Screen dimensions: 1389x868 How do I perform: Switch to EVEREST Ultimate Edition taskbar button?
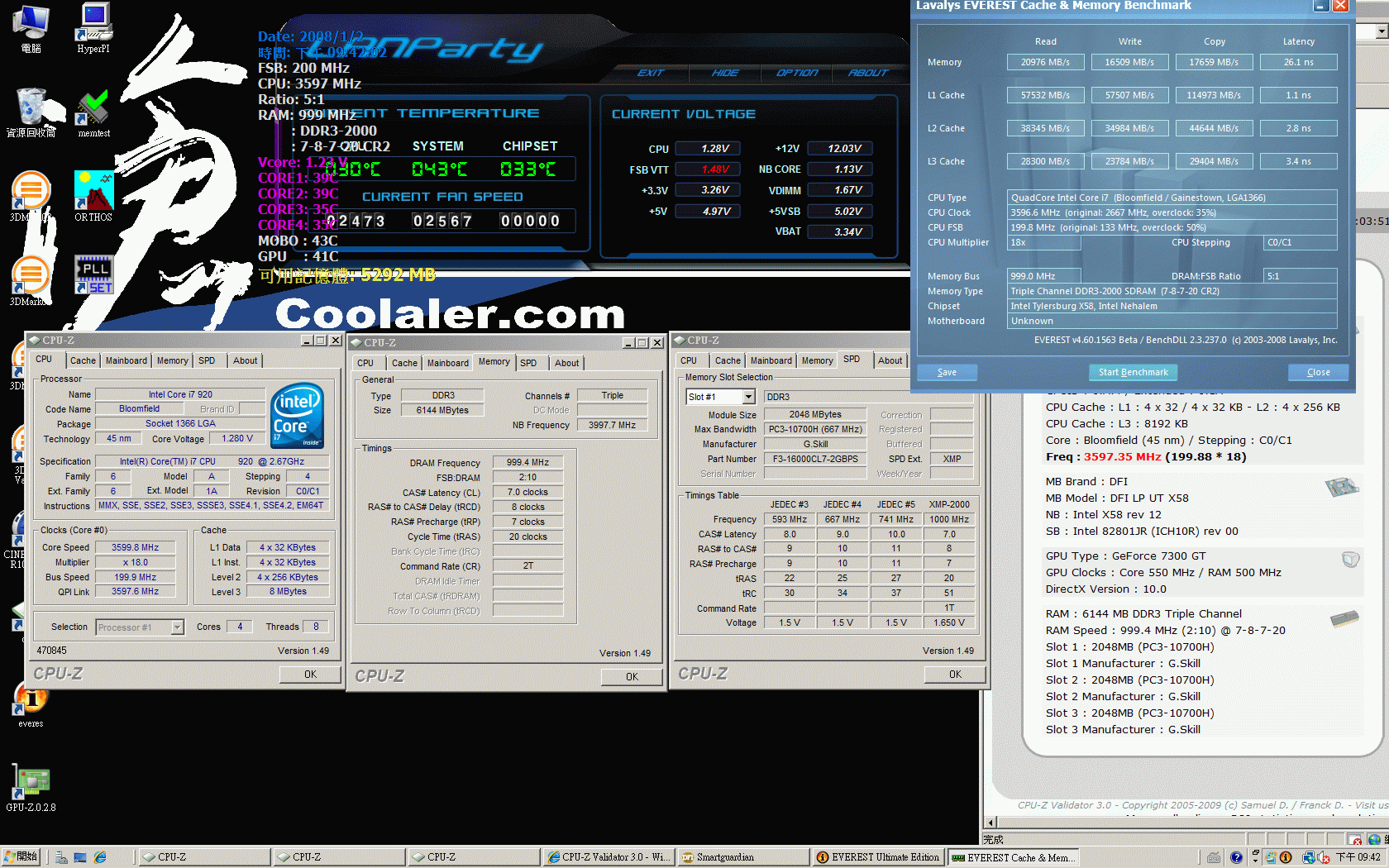[x=878, y=857]
